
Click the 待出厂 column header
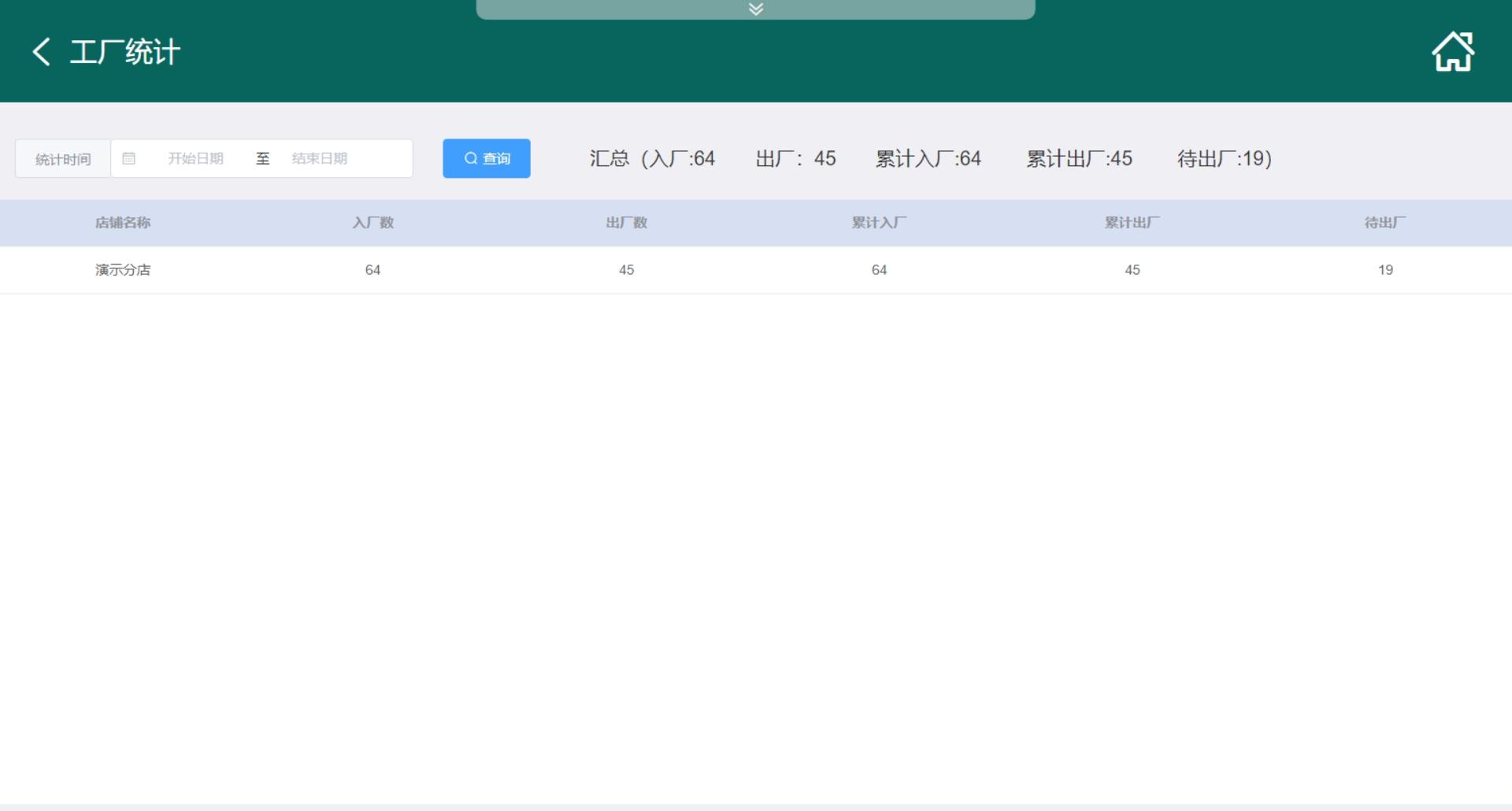coord(1385,223)
